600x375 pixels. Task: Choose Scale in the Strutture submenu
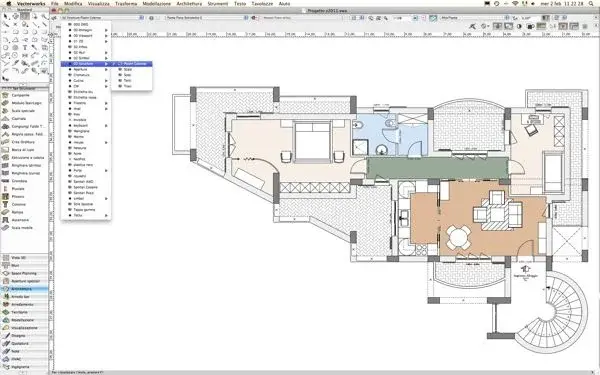132,70
